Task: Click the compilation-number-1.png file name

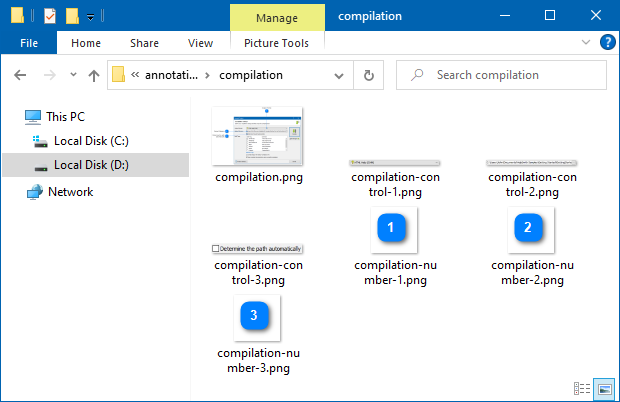Action: (x=395, y=272)
